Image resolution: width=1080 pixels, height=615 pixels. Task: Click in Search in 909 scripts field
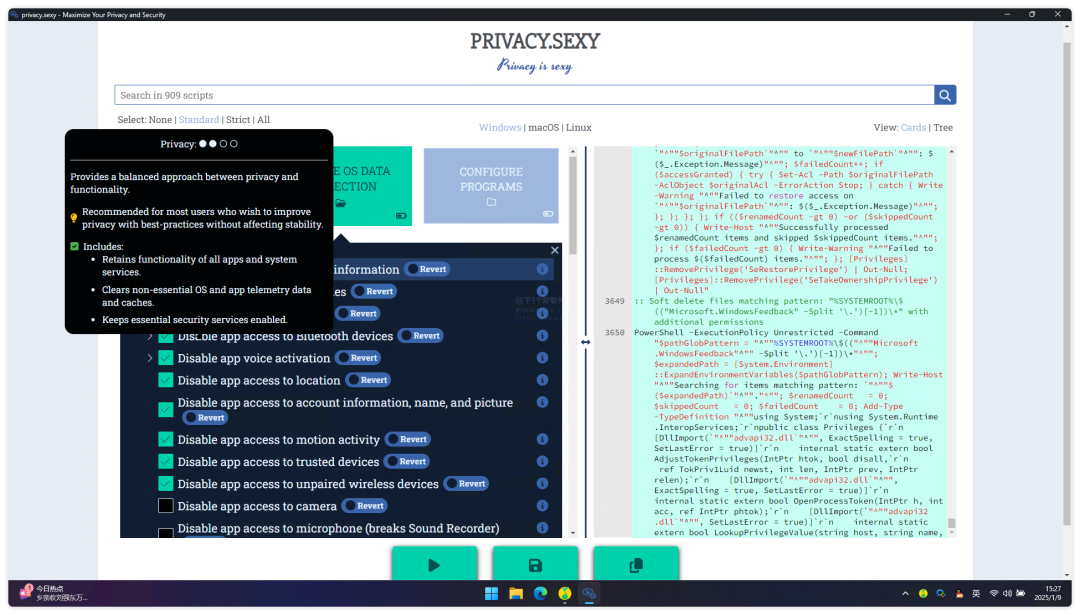click(524, 95)
